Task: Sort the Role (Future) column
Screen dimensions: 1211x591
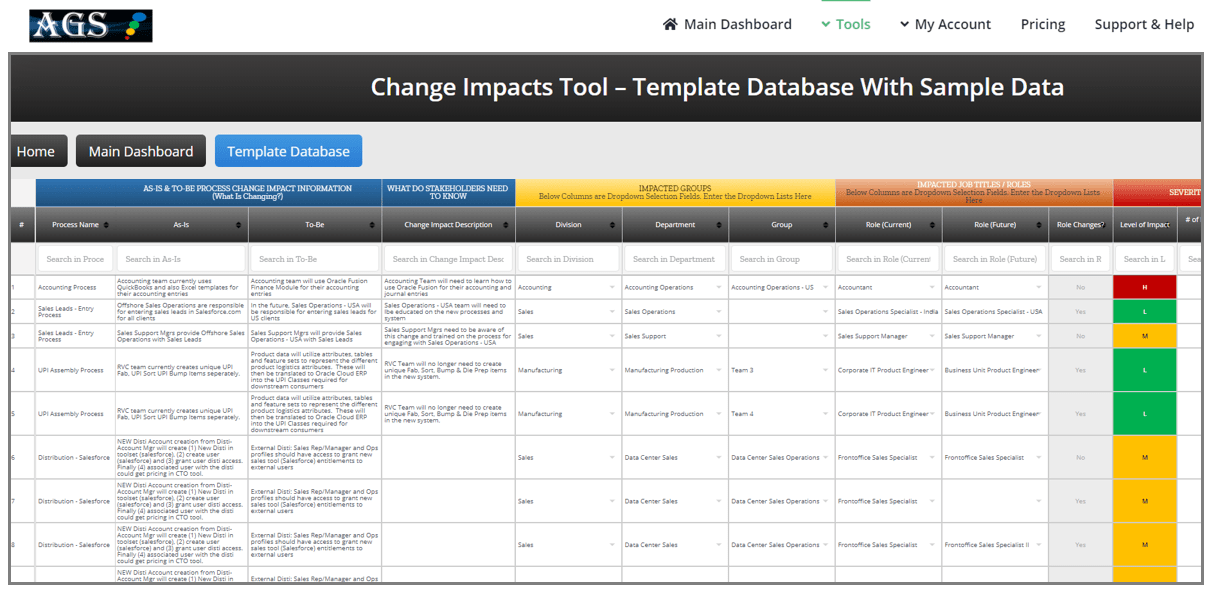Action: point(1038,224)
